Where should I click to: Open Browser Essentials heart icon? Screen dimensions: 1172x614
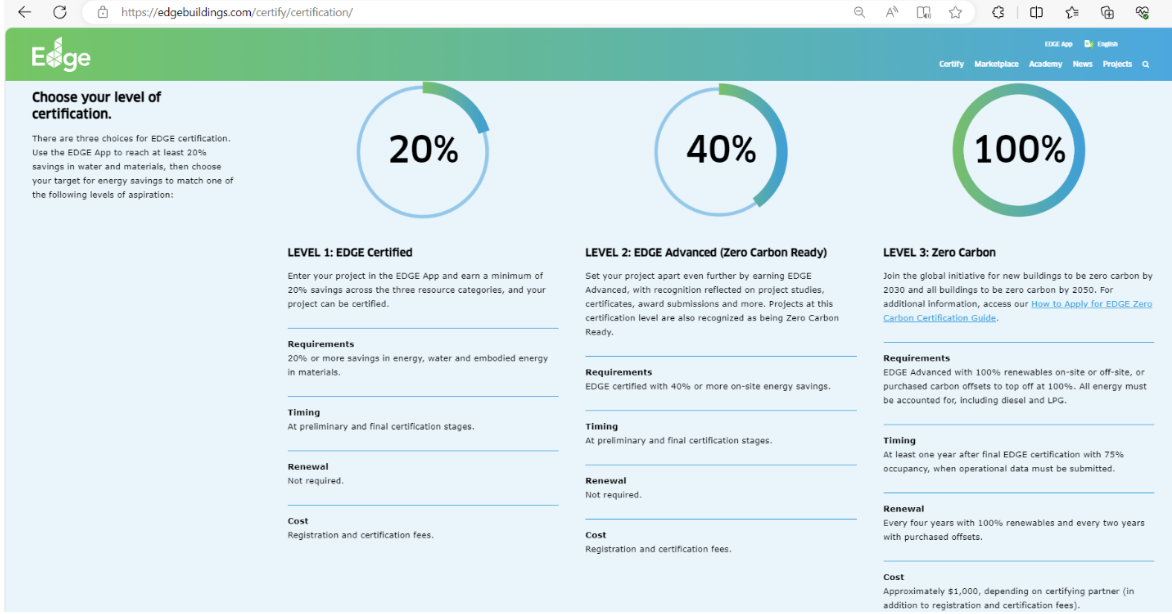(x=1142, y=12)
